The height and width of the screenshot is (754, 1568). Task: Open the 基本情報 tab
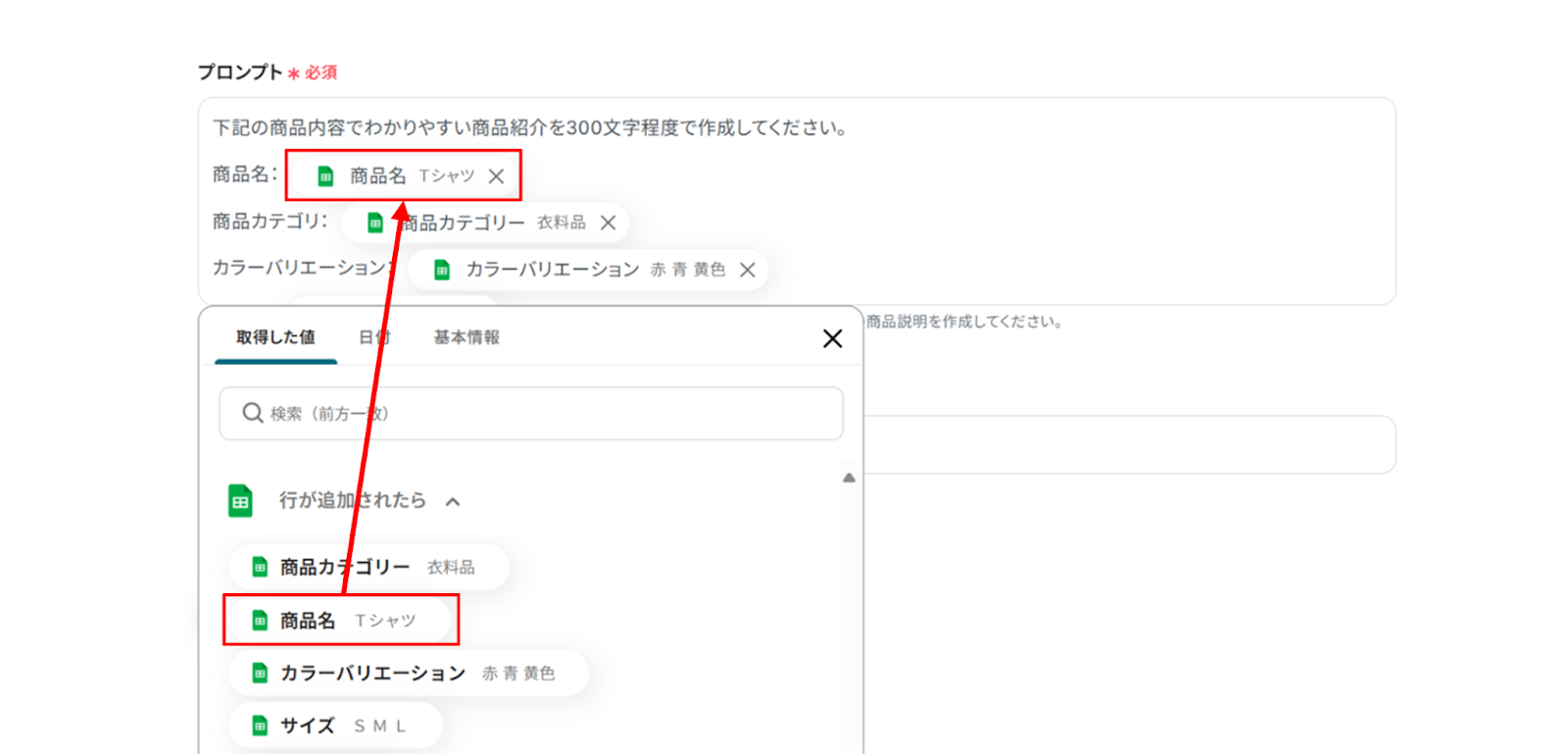466,337
